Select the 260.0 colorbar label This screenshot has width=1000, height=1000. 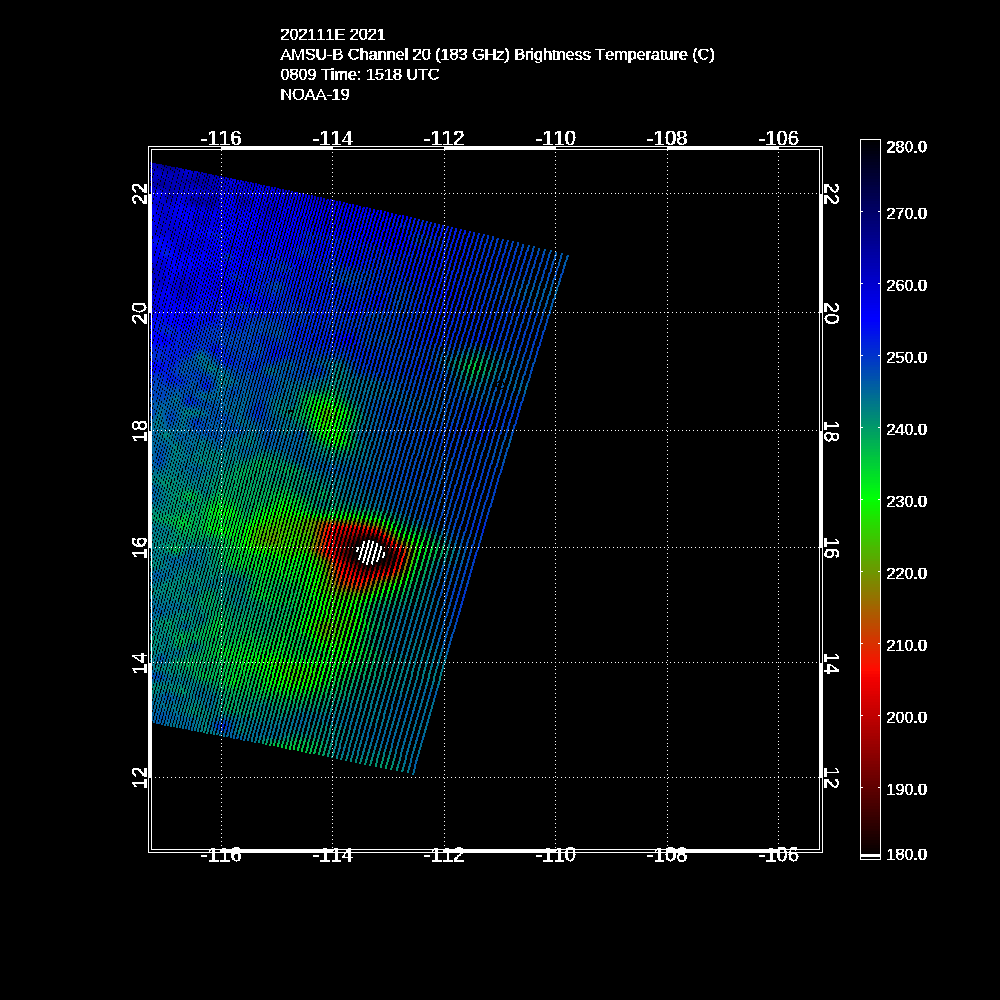pyautogui.click(x=906, y=286)
